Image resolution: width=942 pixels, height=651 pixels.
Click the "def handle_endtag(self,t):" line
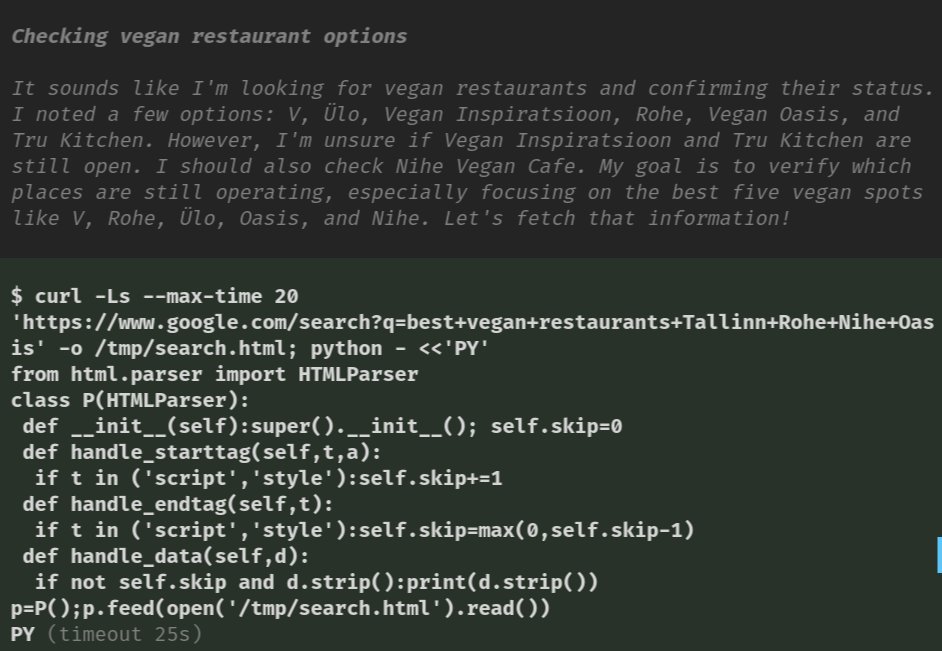pyautogui.click(x=178, y=504)
